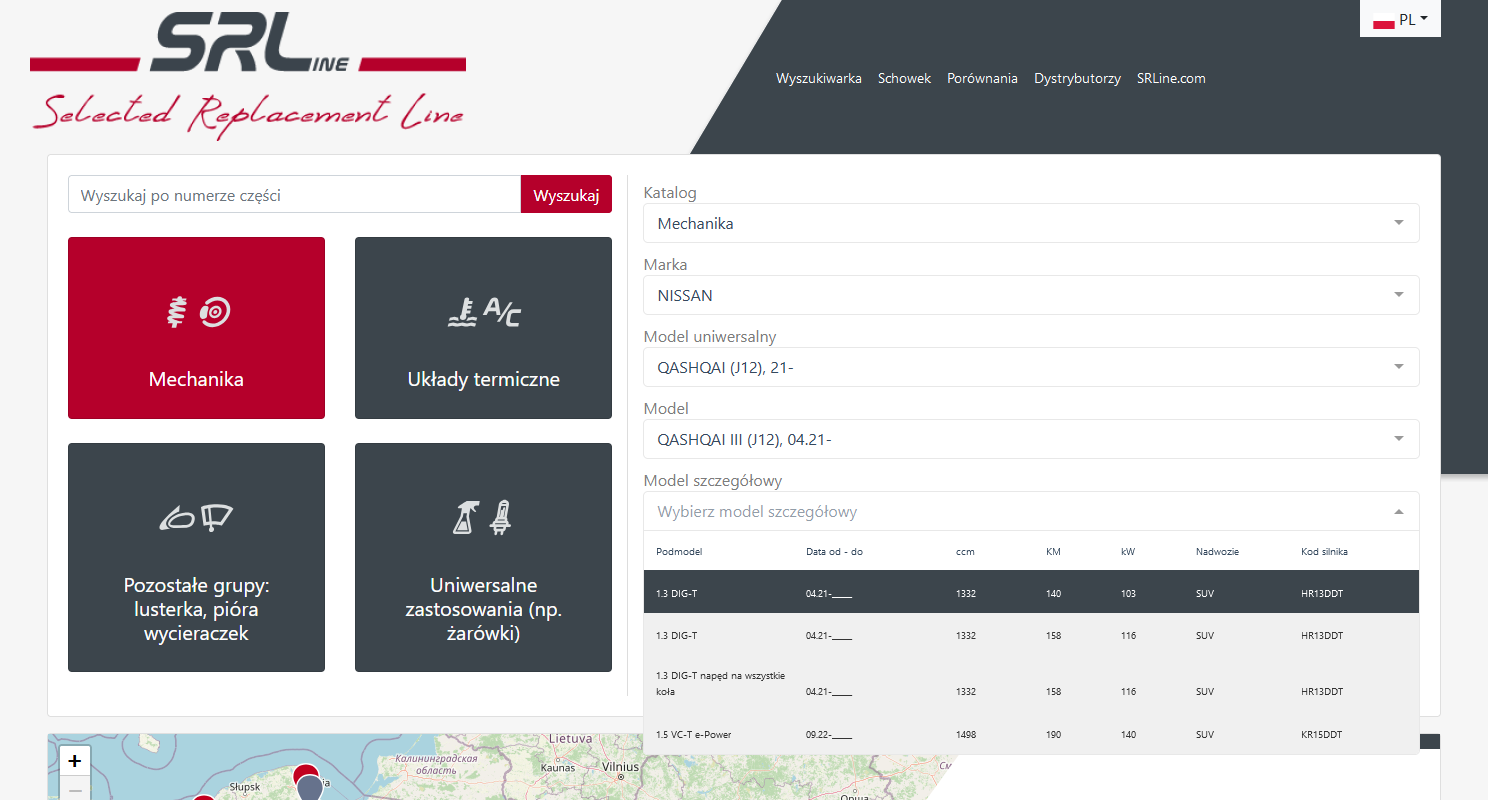1488x800 pixels.
Task: Click the Podmodel column header
Action: (x=677, y=552)
